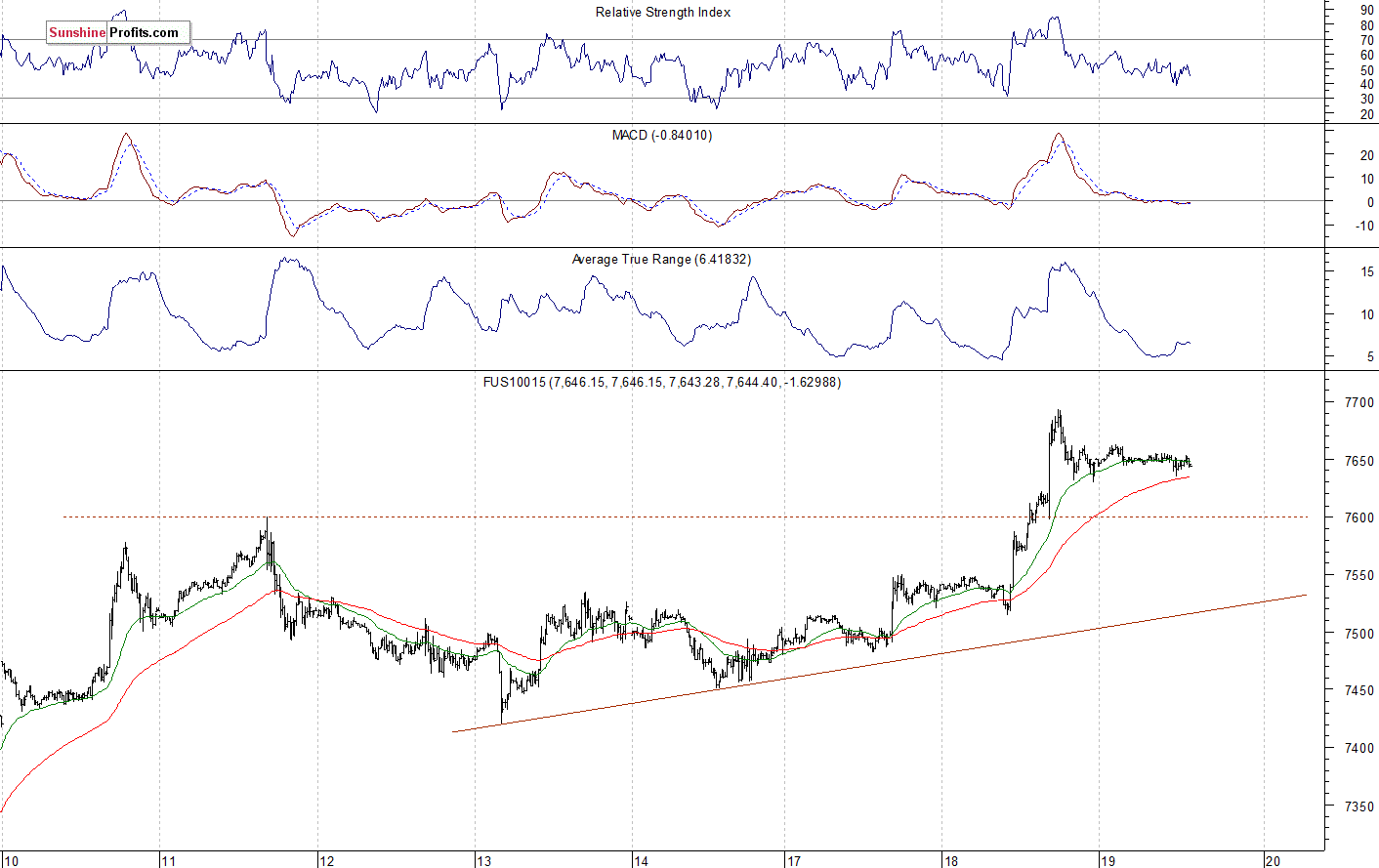
Task: Click date label 20 on time axis
Action: pyautogui.click(x=1273, y=861)
